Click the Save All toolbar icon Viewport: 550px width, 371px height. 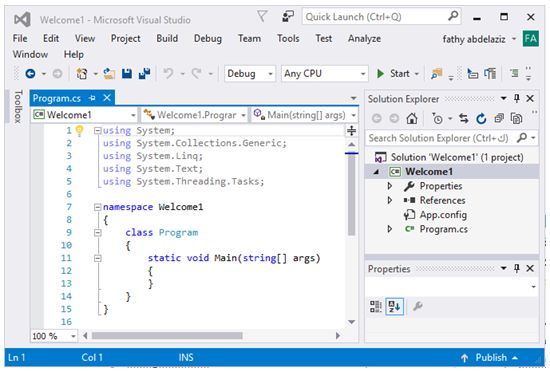pos(144,74)
